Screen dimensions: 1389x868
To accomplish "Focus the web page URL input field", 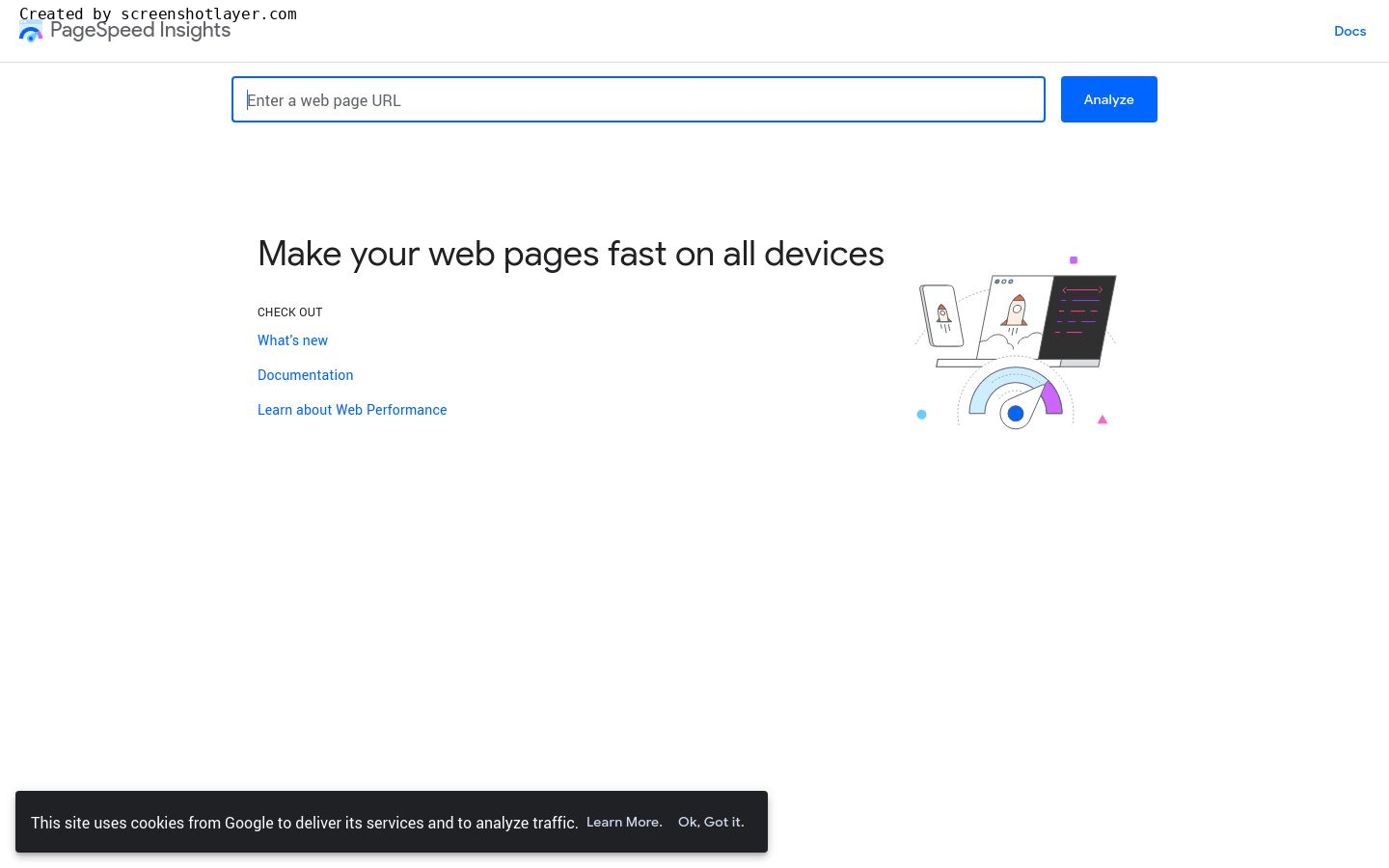I will tap(638, 99).
